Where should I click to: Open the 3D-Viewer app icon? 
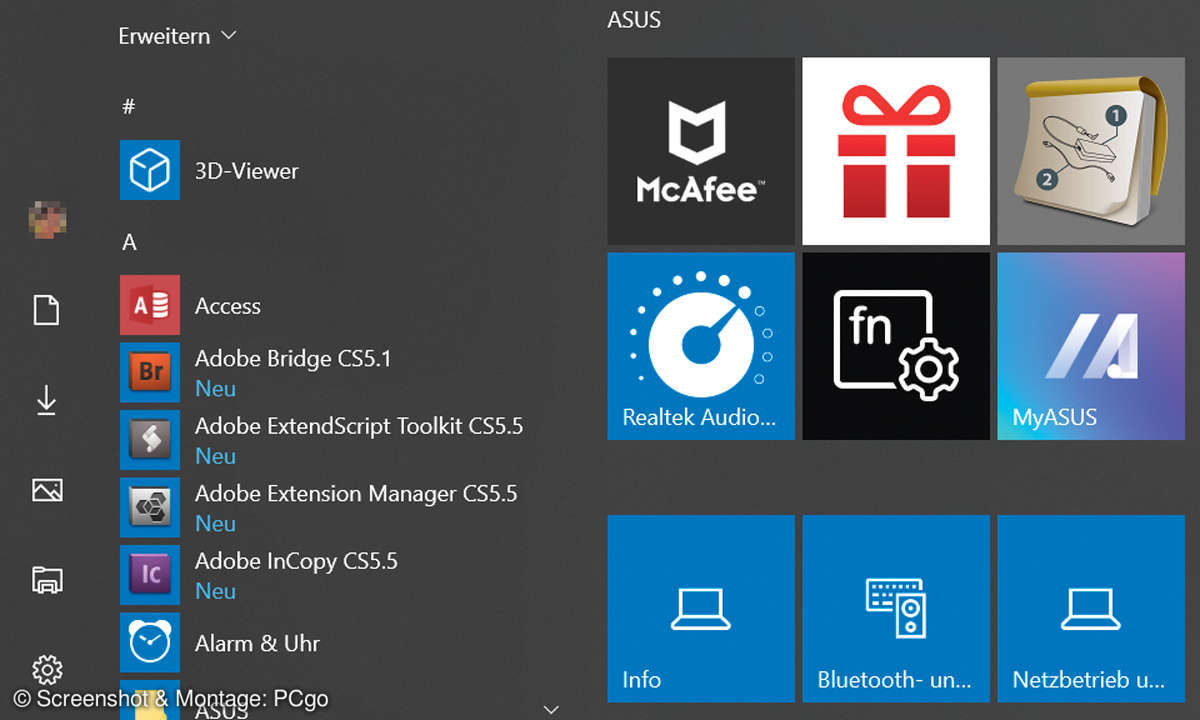point(150,170)
